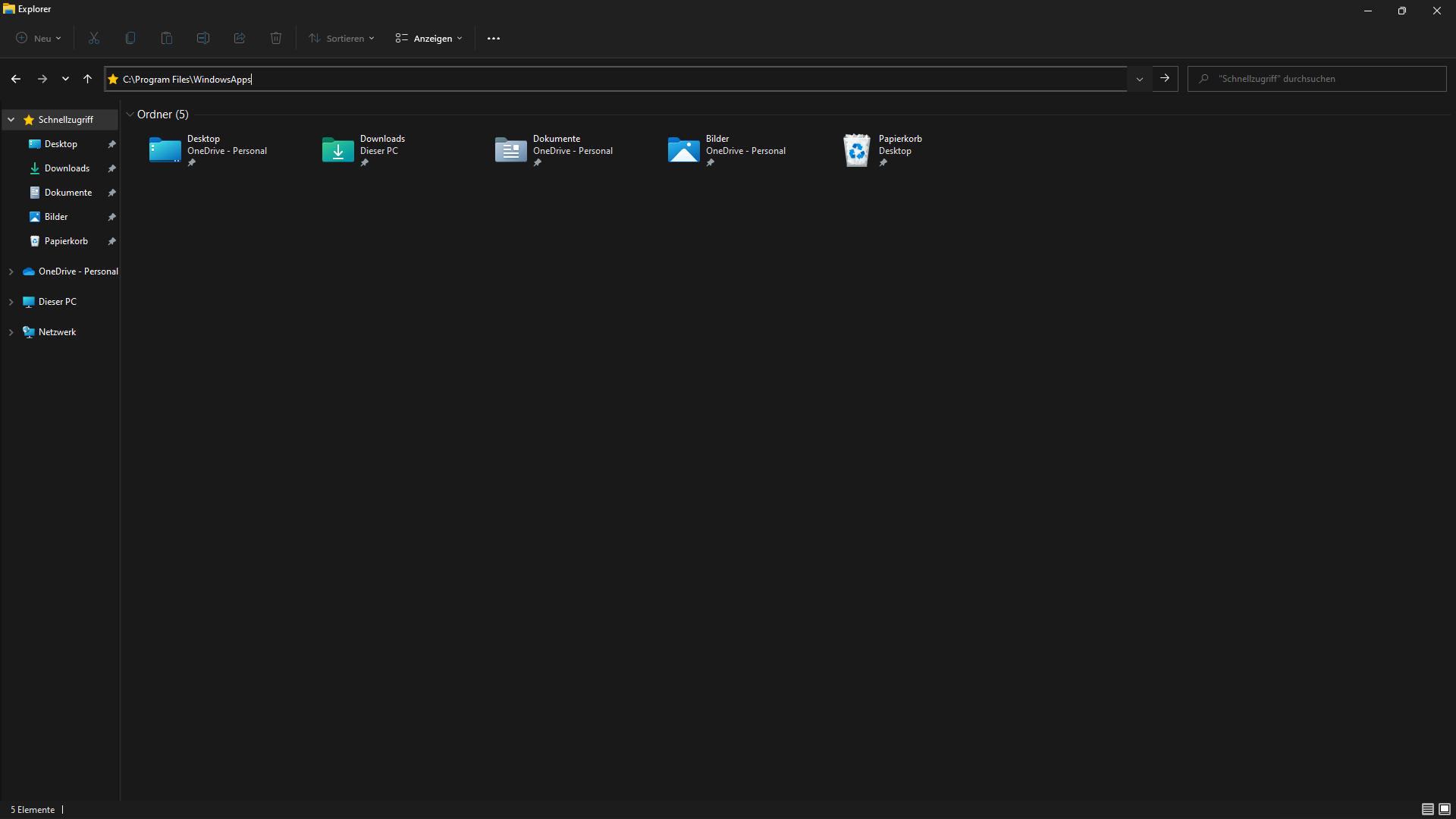The image size is (1456, 819).
Task: Switch to details view in status bar
Action: click(1427, 809)
